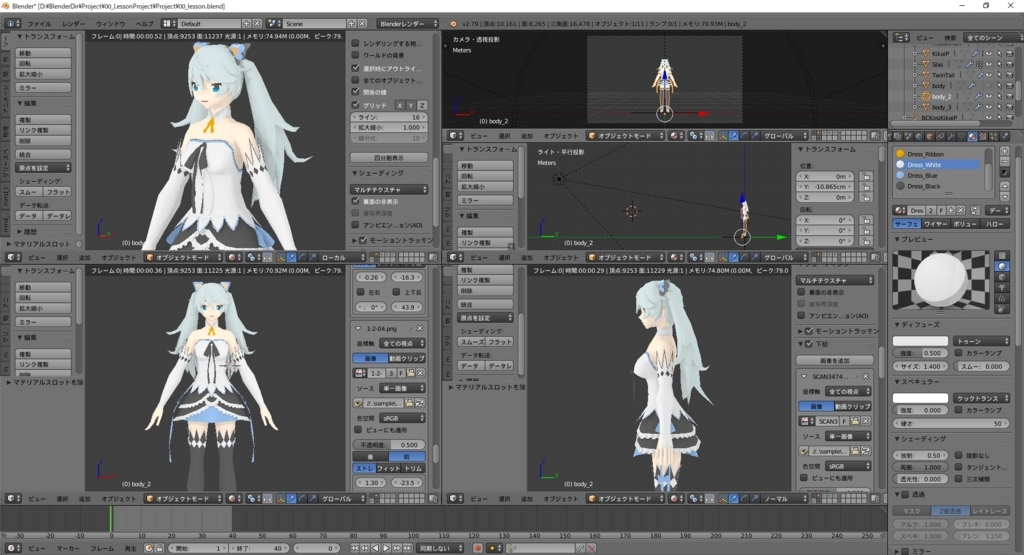
Task: Toggle 3D manipulator axis icon in top-left viewport header
Action: tap(281, 257)
